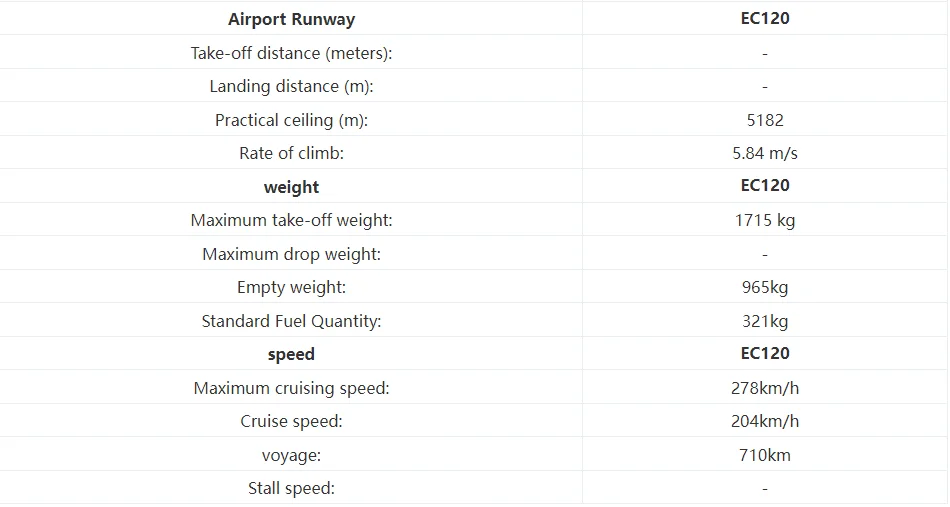
Task: Select the Maximum take-off weight label
Action: click(291, 220)
